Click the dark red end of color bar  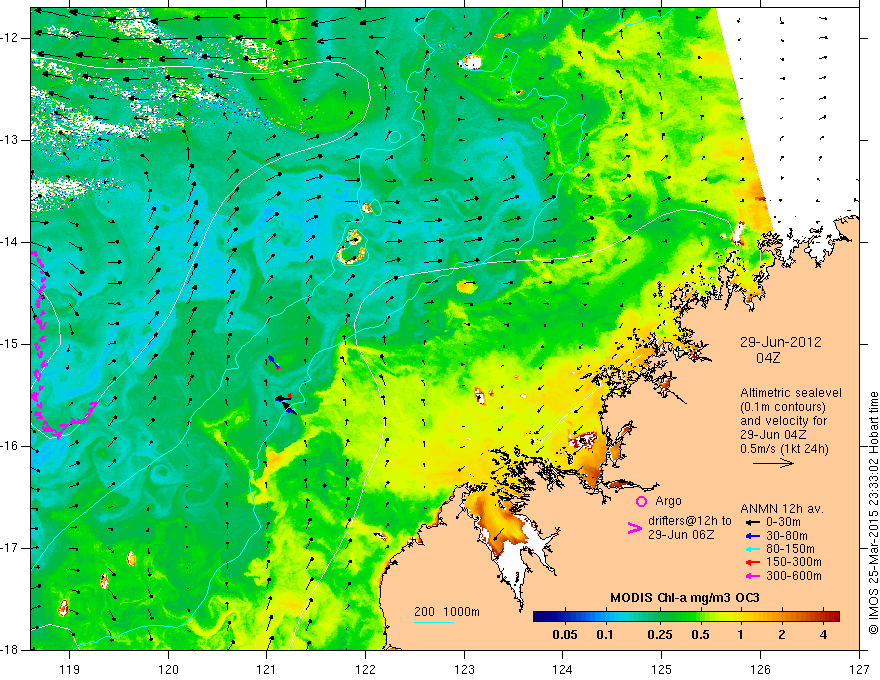[835, 617]
